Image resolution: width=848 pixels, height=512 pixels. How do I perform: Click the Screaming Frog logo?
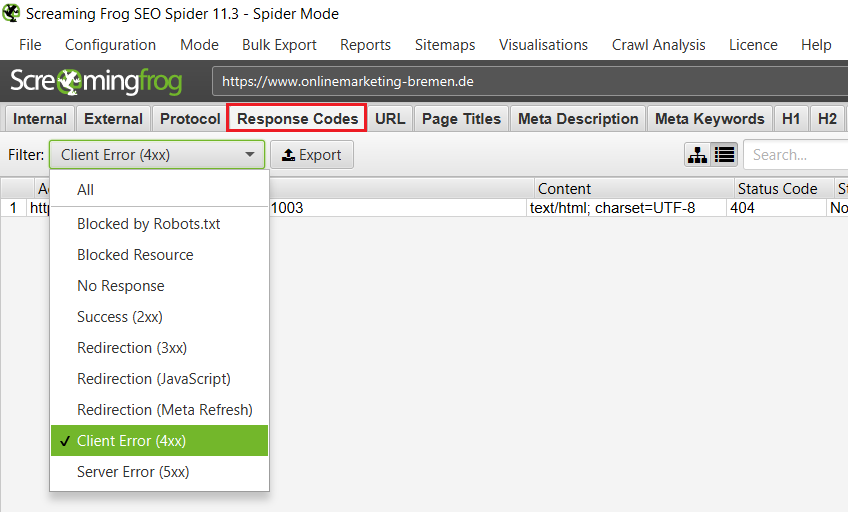pyautogui.click(x=96, y=82)
